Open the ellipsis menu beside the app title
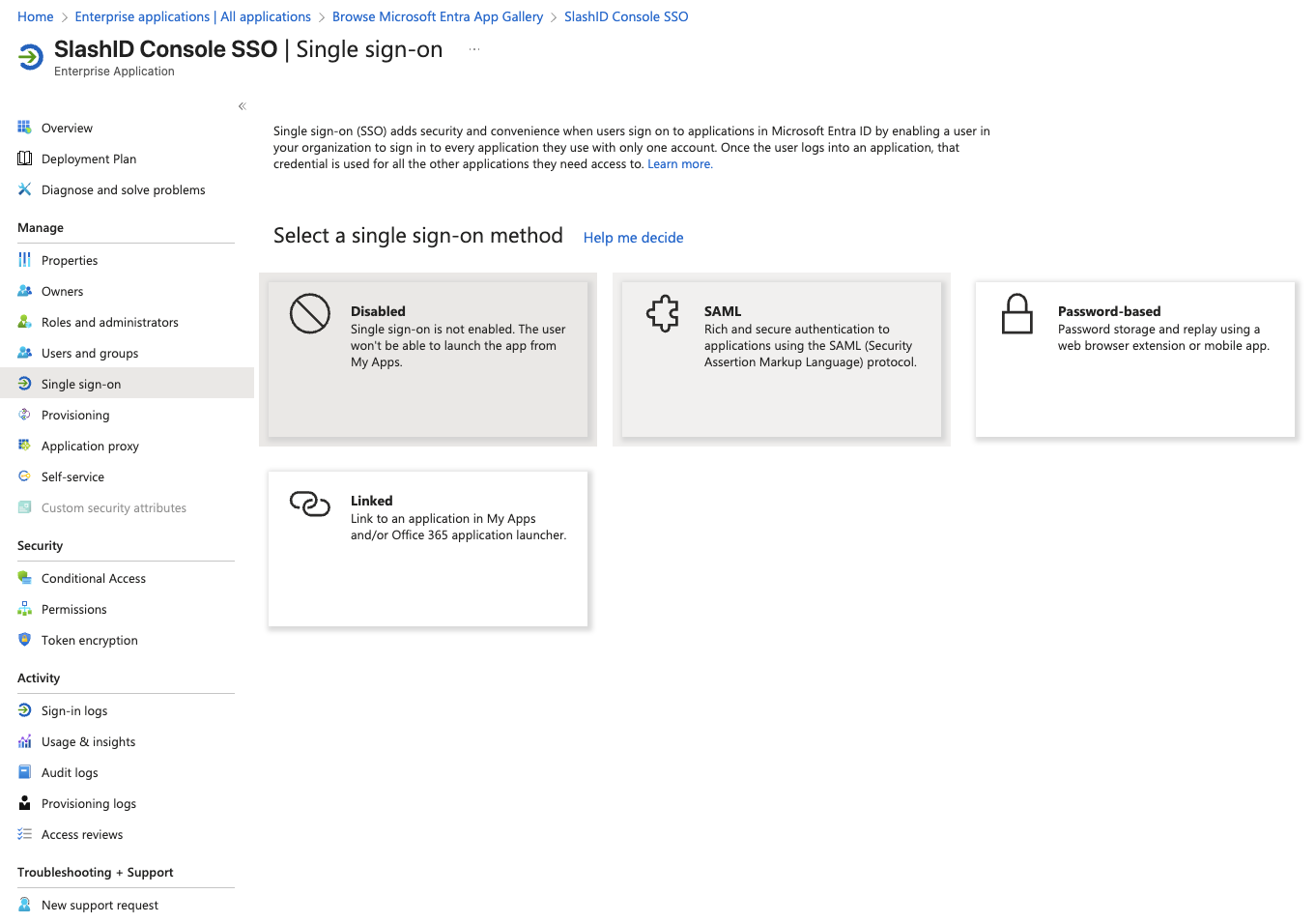Viewport: 1316px width, 923px height. (473, 48)
